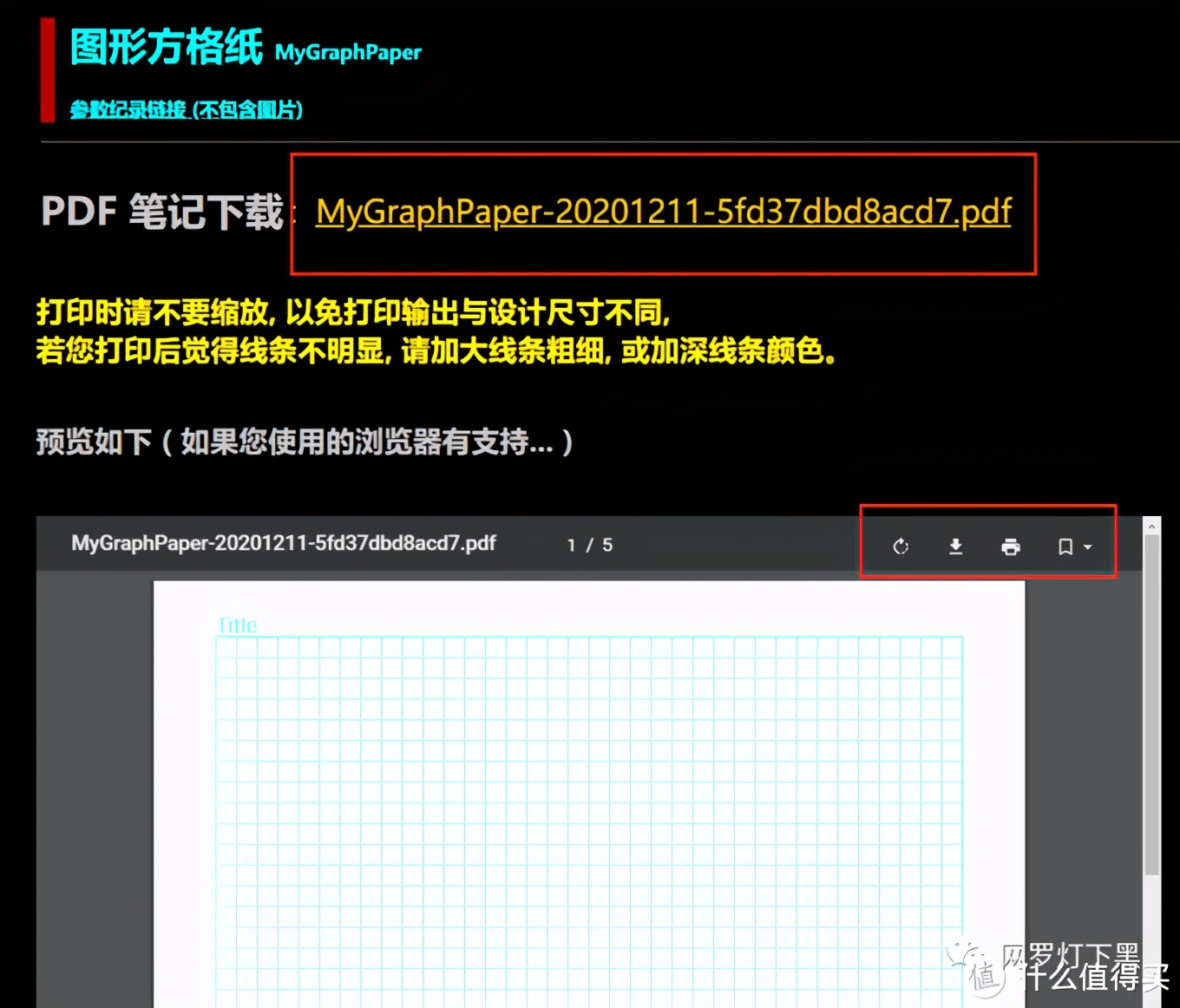Screen dimensions: 1180x1008
Task: Click the yellow '打印时请不要缩放' print notice
Action: click(x=353, y=311)
